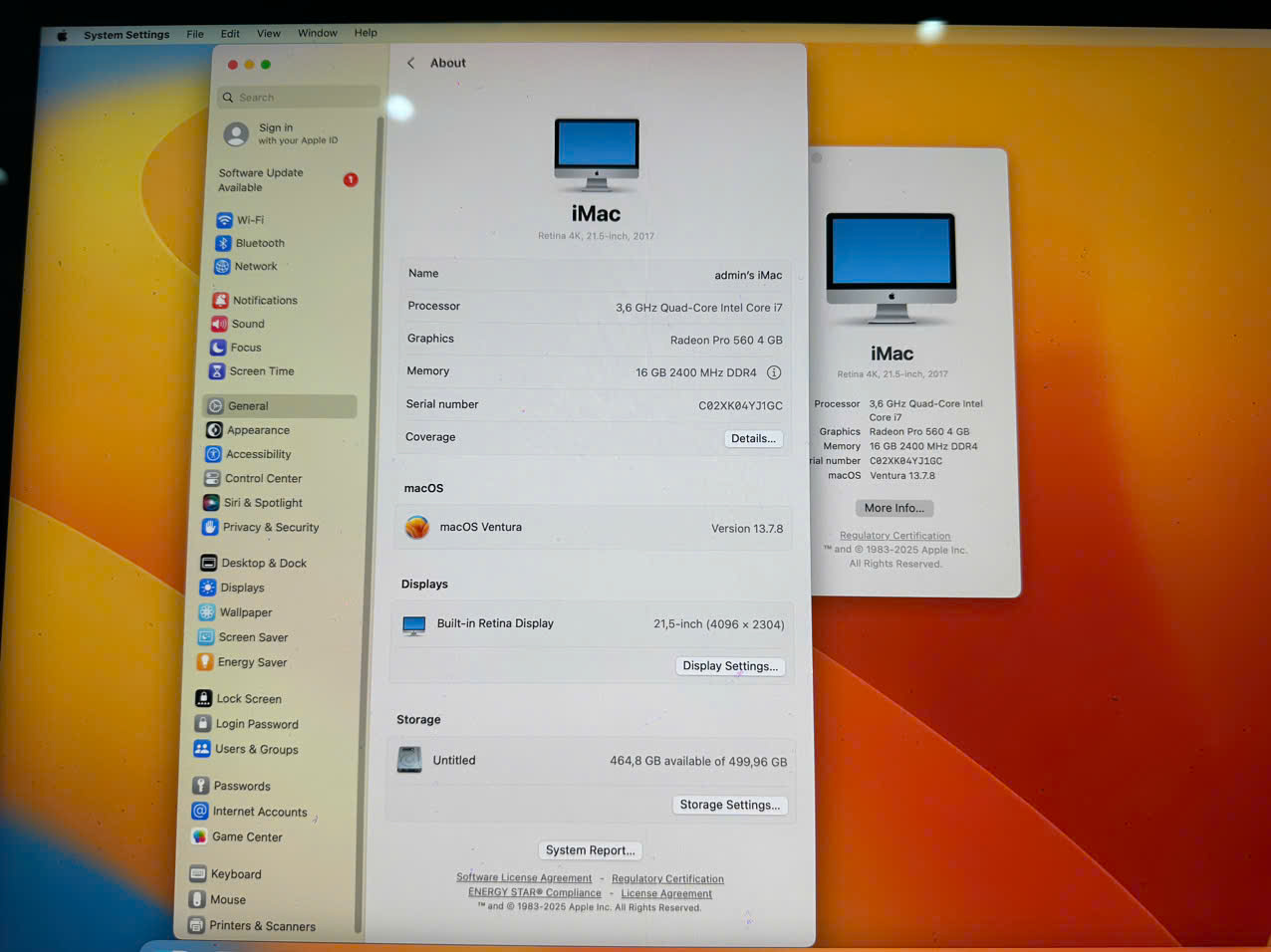Click the coverage Details button
Viewport: 1271px width, 952px height.
[752, 439]
